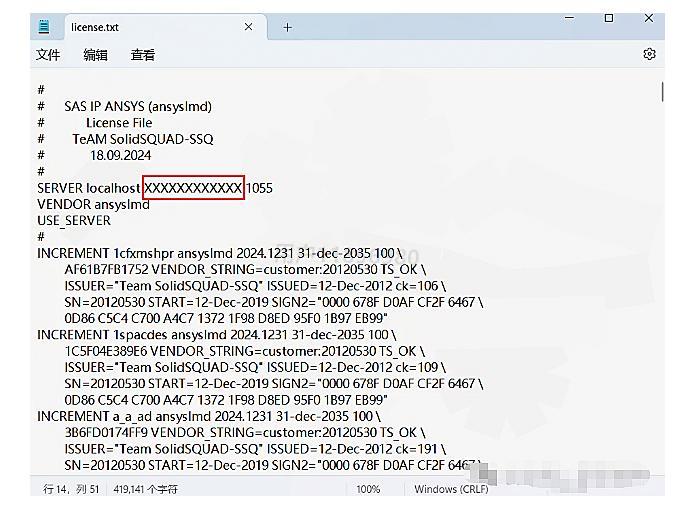Click the SAS IP ANSYS (ansyslmd) comment
The image size is (695, 509).
click(138, 106)
